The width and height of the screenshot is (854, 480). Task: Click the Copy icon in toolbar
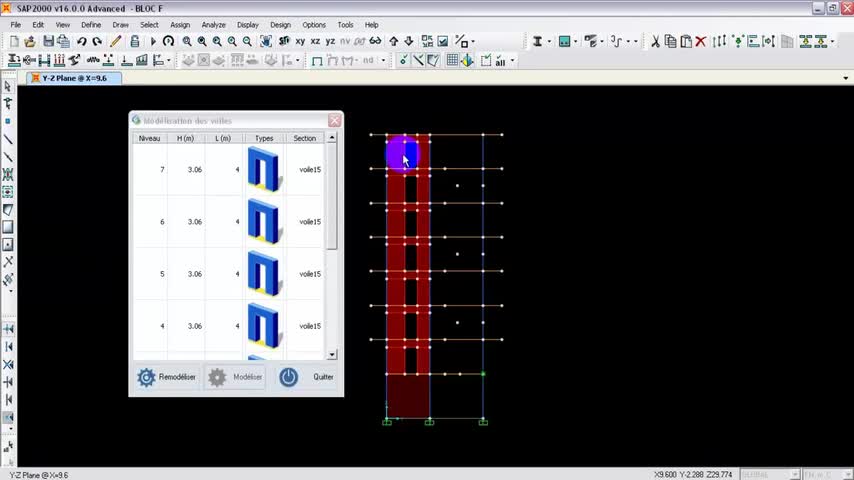(670, 41)
